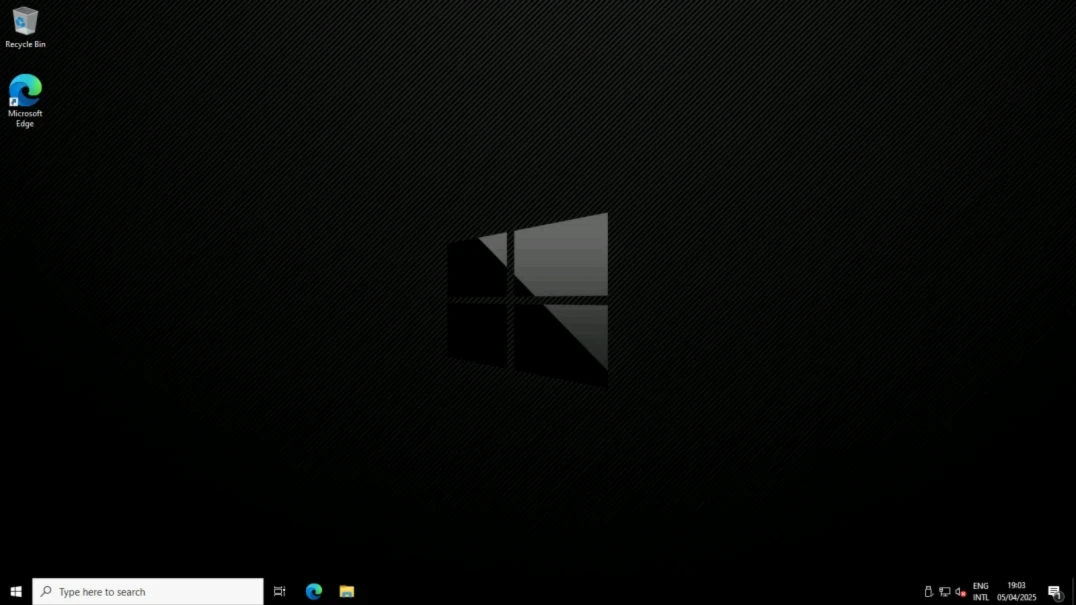Select the Microsoft Edge desktop shortcut
Screen dimensions: 1076x605
coord(25,101)
